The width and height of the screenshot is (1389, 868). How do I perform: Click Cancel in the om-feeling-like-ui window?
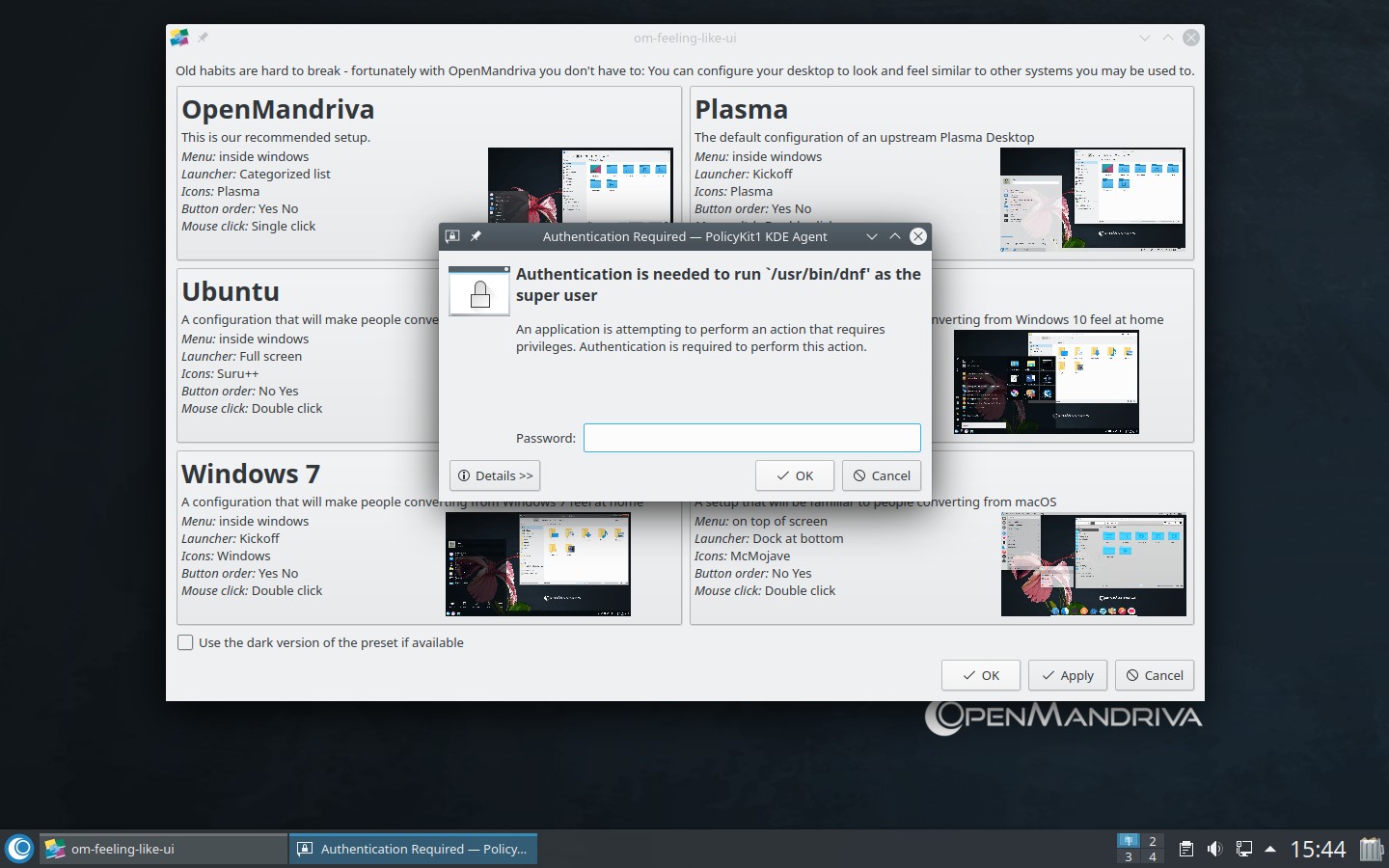tap(1155, 675)
